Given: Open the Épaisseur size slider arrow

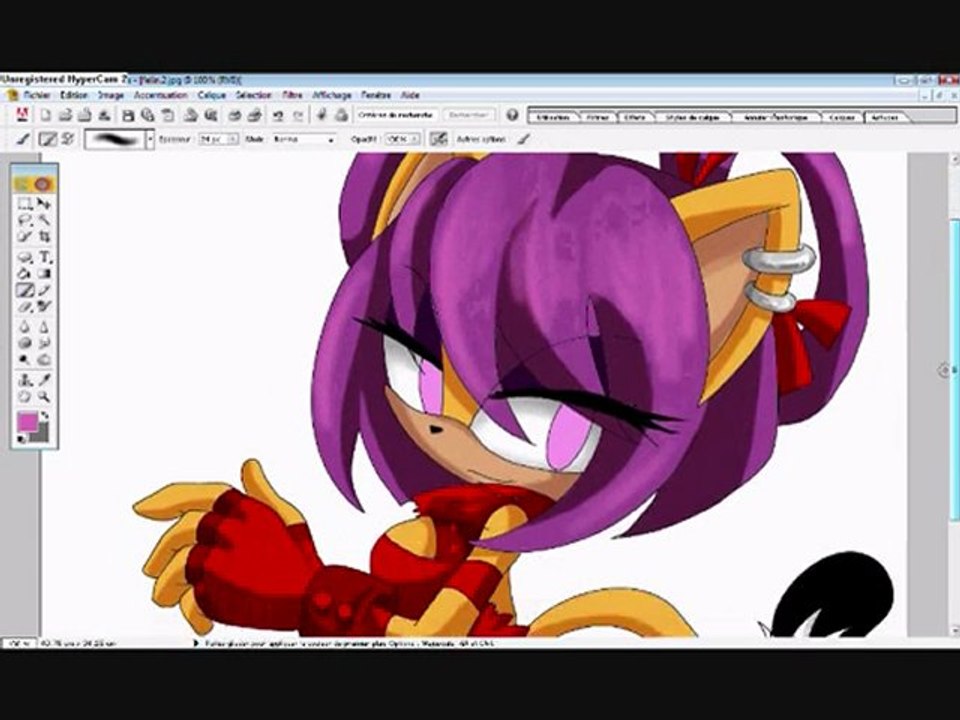Looking at the screenshot, I should [233, 140].
